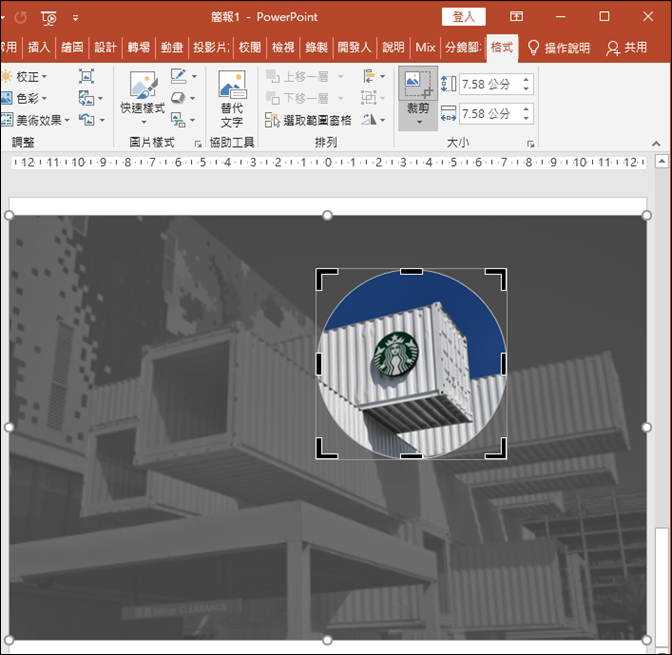Expand the reset picture dropdown arrow
672x655 pixels.
pyautogui.click(x=102, y=120)
